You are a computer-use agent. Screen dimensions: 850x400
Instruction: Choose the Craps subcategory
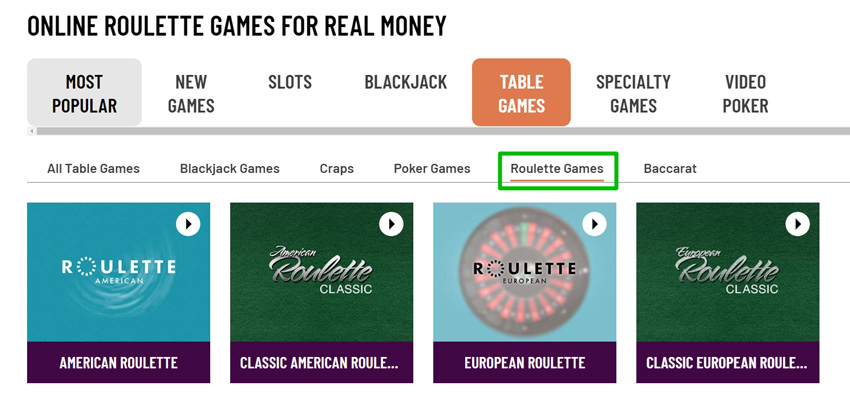pos(337,168)
